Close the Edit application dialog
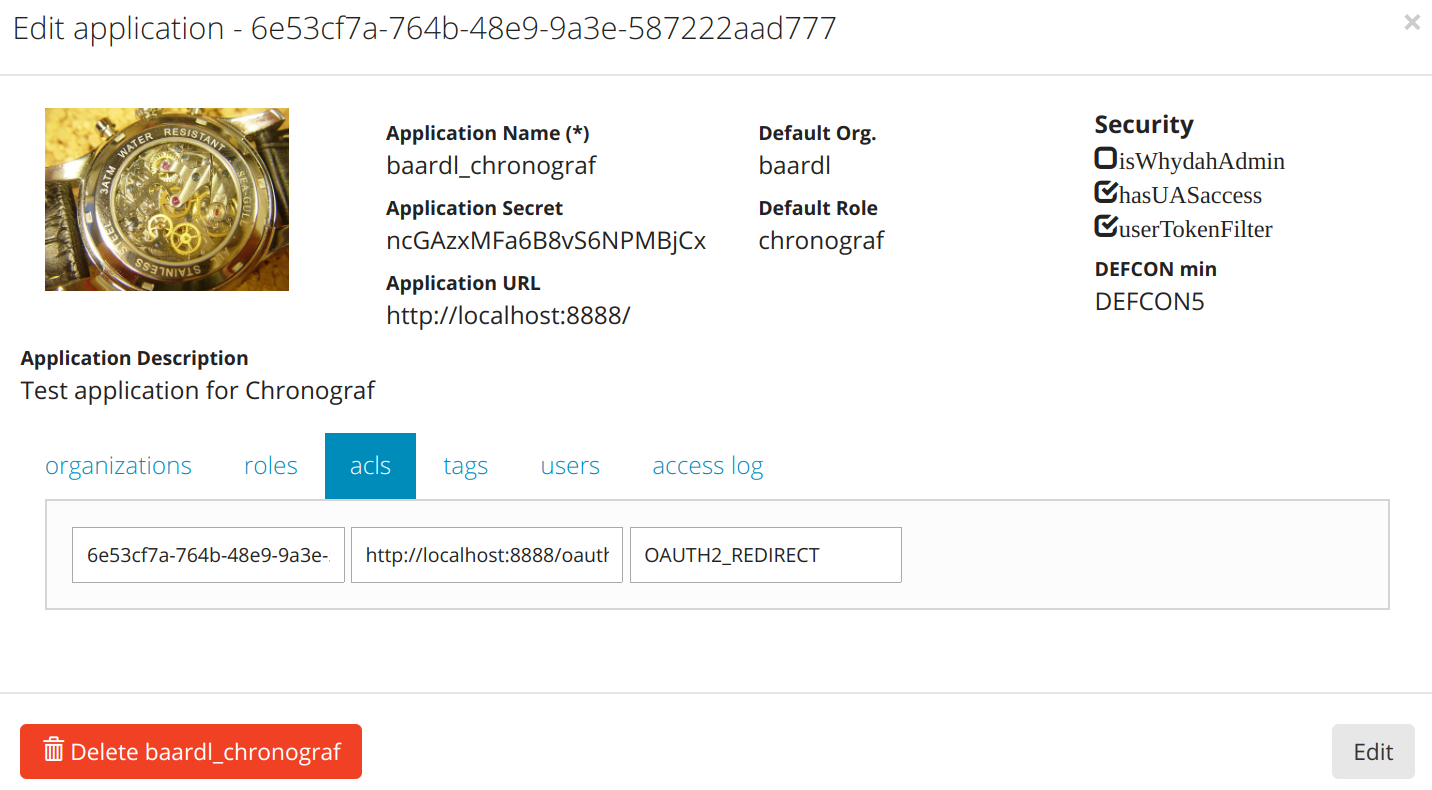Image resolution: width=1432 pixels, height=790 pixels. (x=1411, y=22)
